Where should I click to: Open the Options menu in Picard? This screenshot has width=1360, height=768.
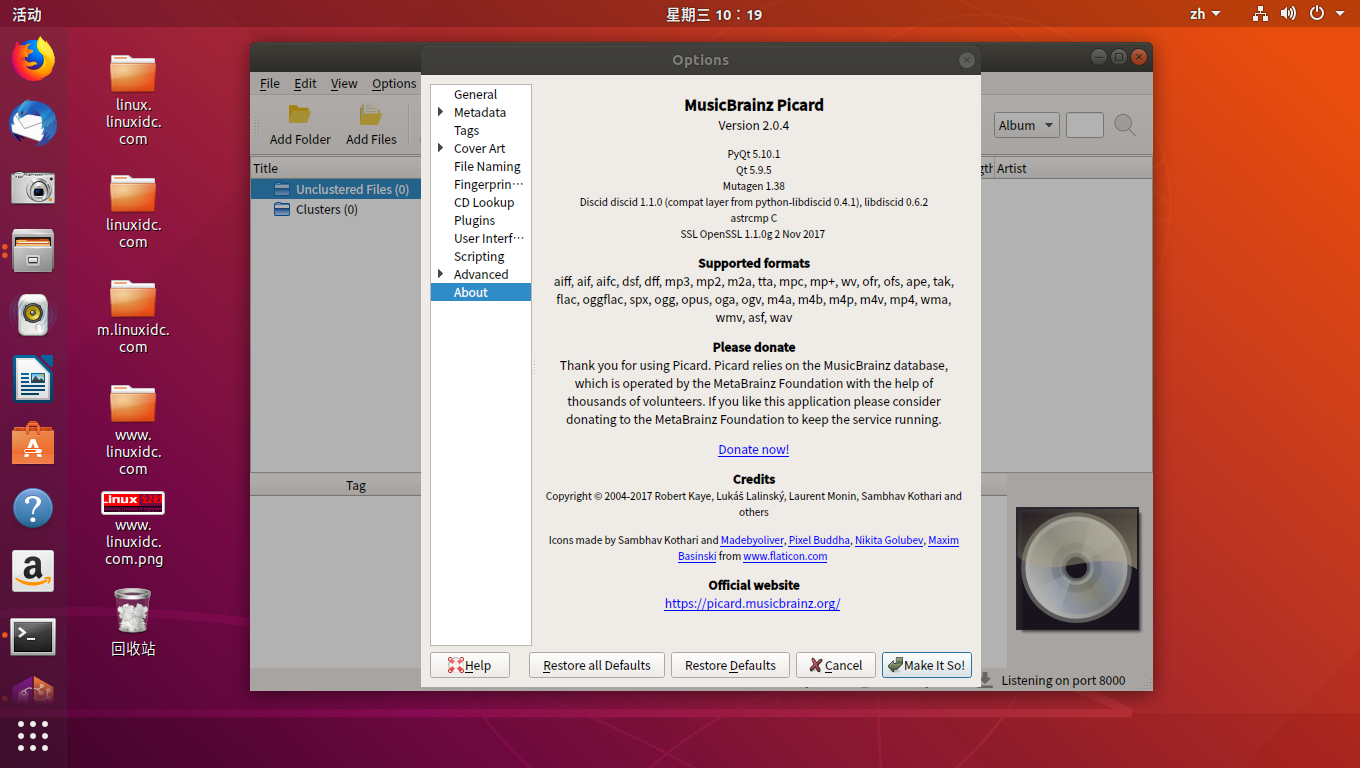pos(394,83)
